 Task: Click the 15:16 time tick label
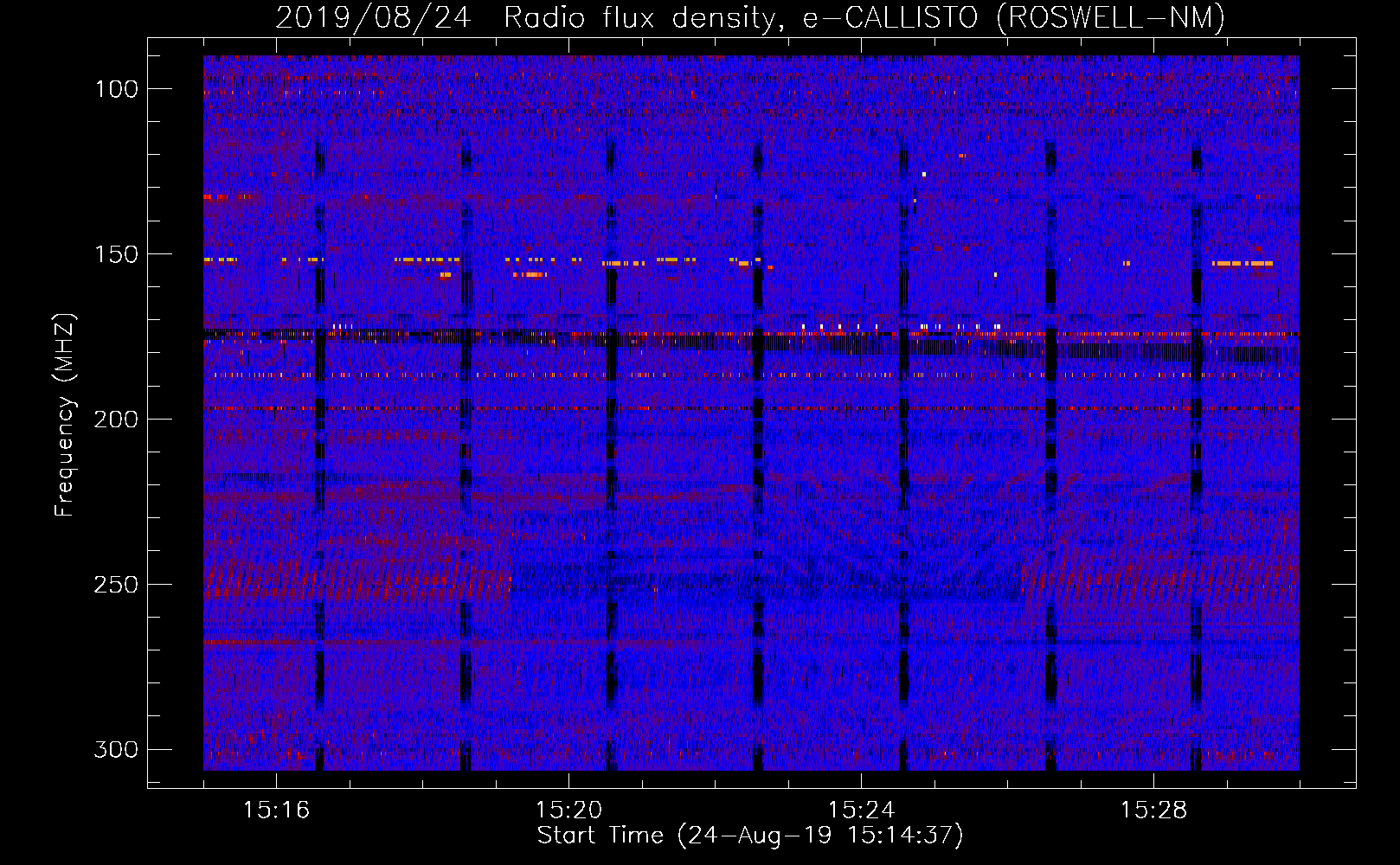coord(276,810)
